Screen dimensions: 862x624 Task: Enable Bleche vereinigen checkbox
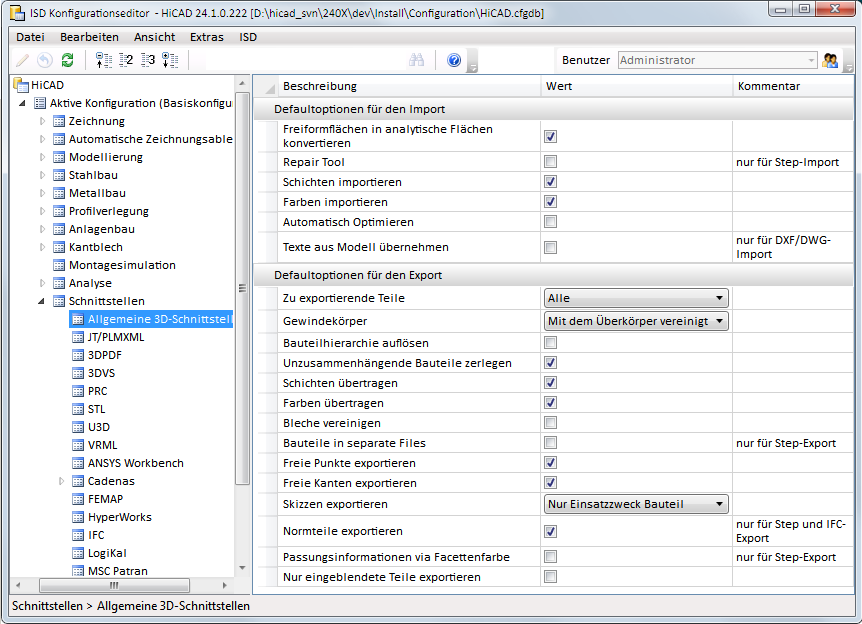550,423
